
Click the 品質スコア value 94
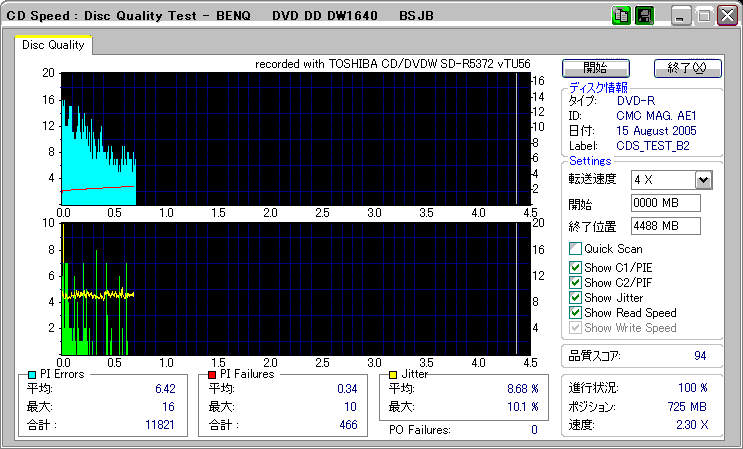click(700, 356)
